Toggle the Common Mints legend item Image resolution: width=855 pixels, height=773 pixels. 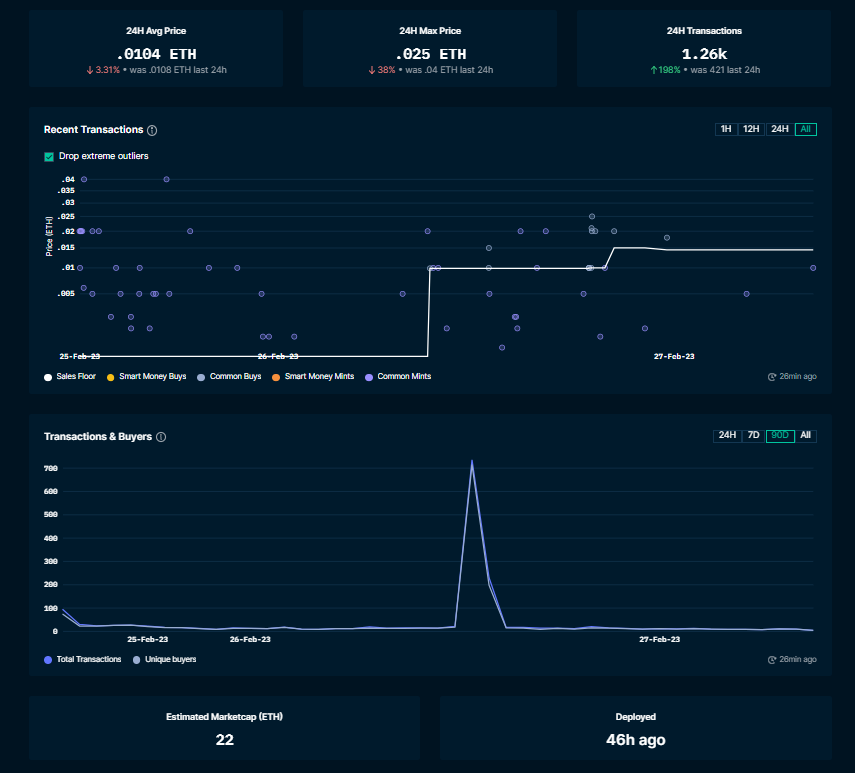pos(398,377)
